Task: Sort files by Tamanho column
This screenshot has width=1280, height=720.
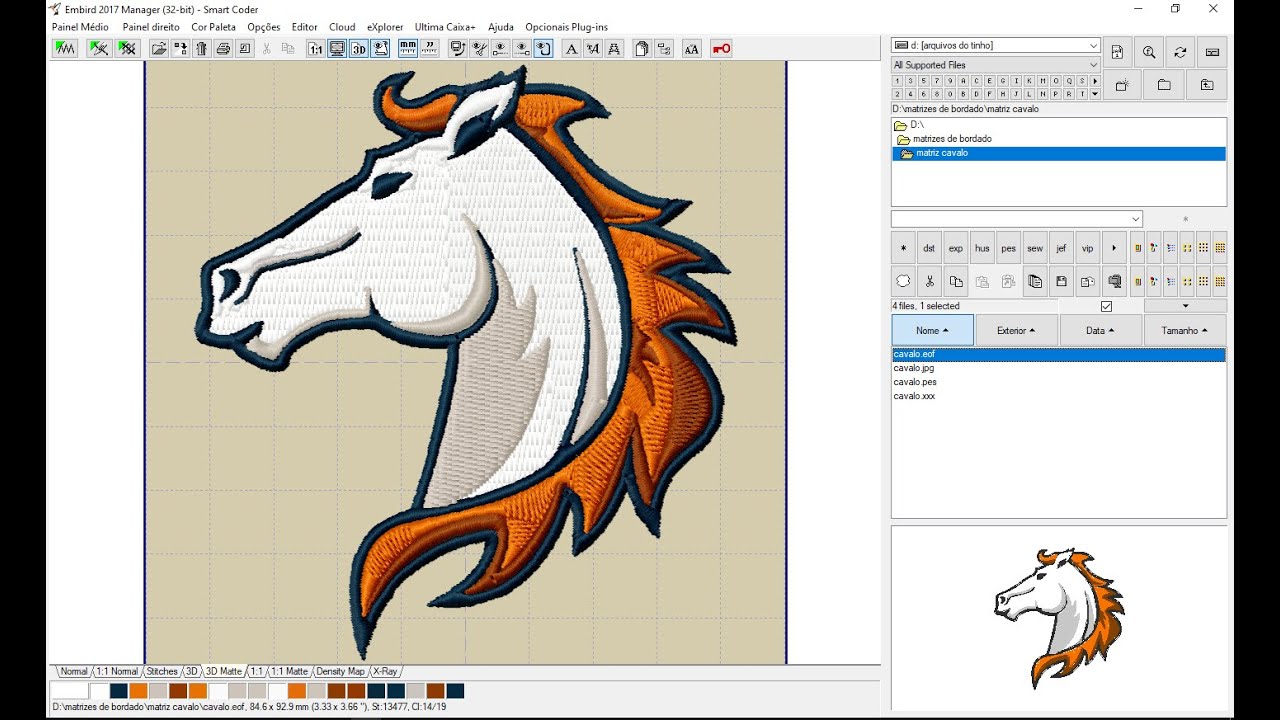Action: (x=1185, y=330)
